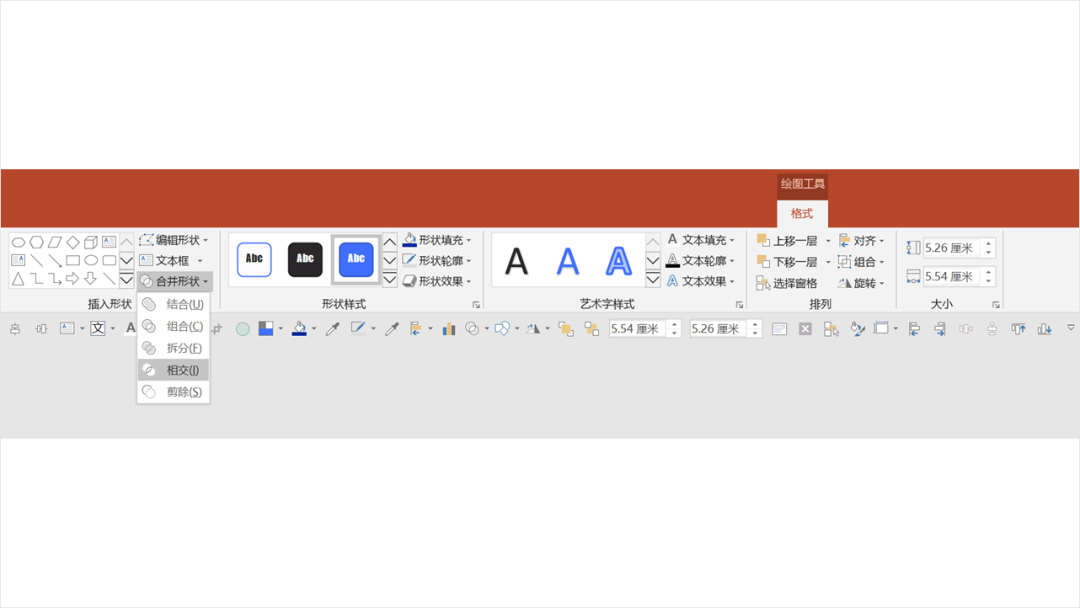Open 艺术字样式 group dialog launcher

(739, 304)
